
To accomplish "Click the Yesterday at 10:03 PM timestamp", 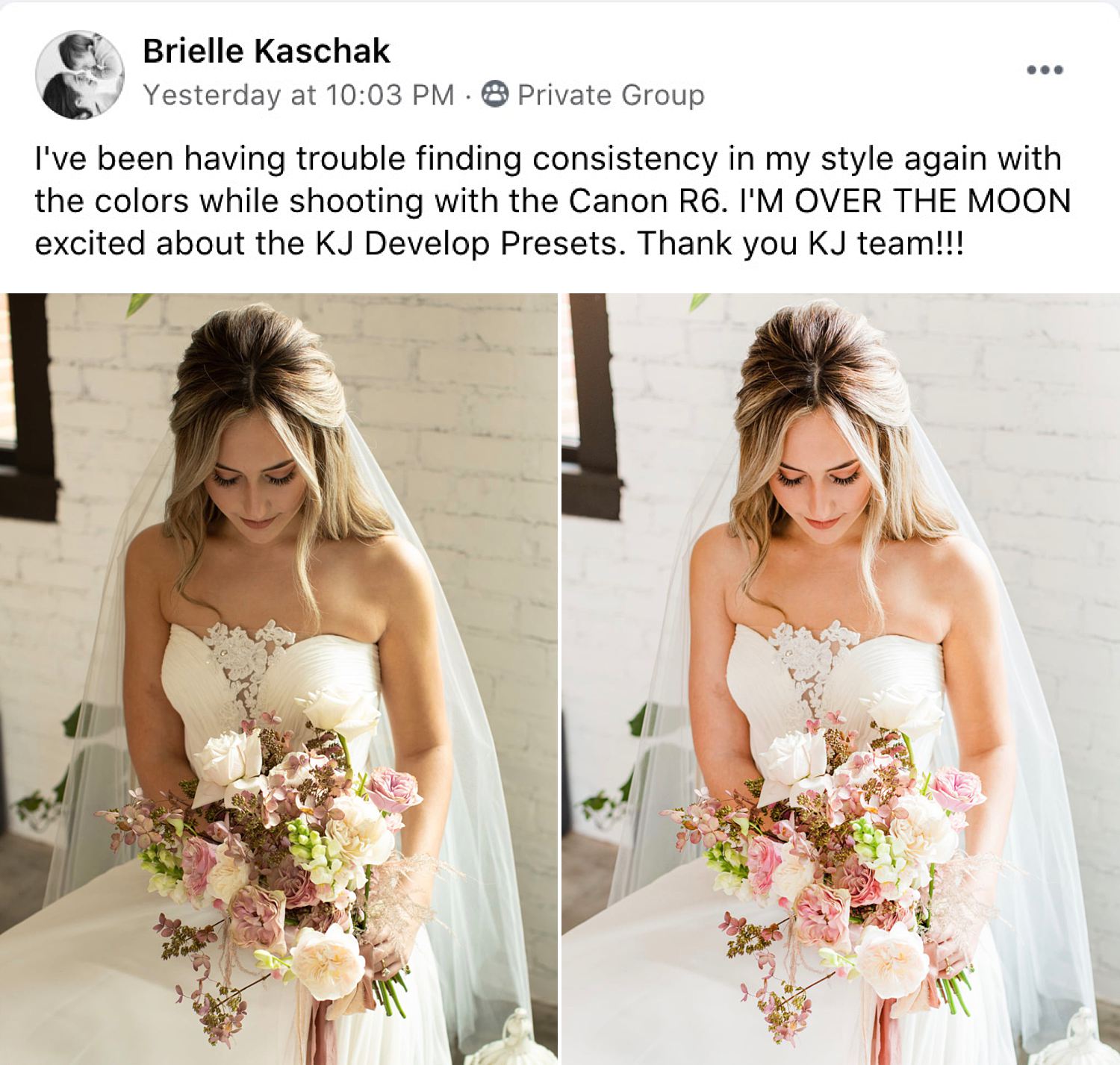I will [298, 95].
